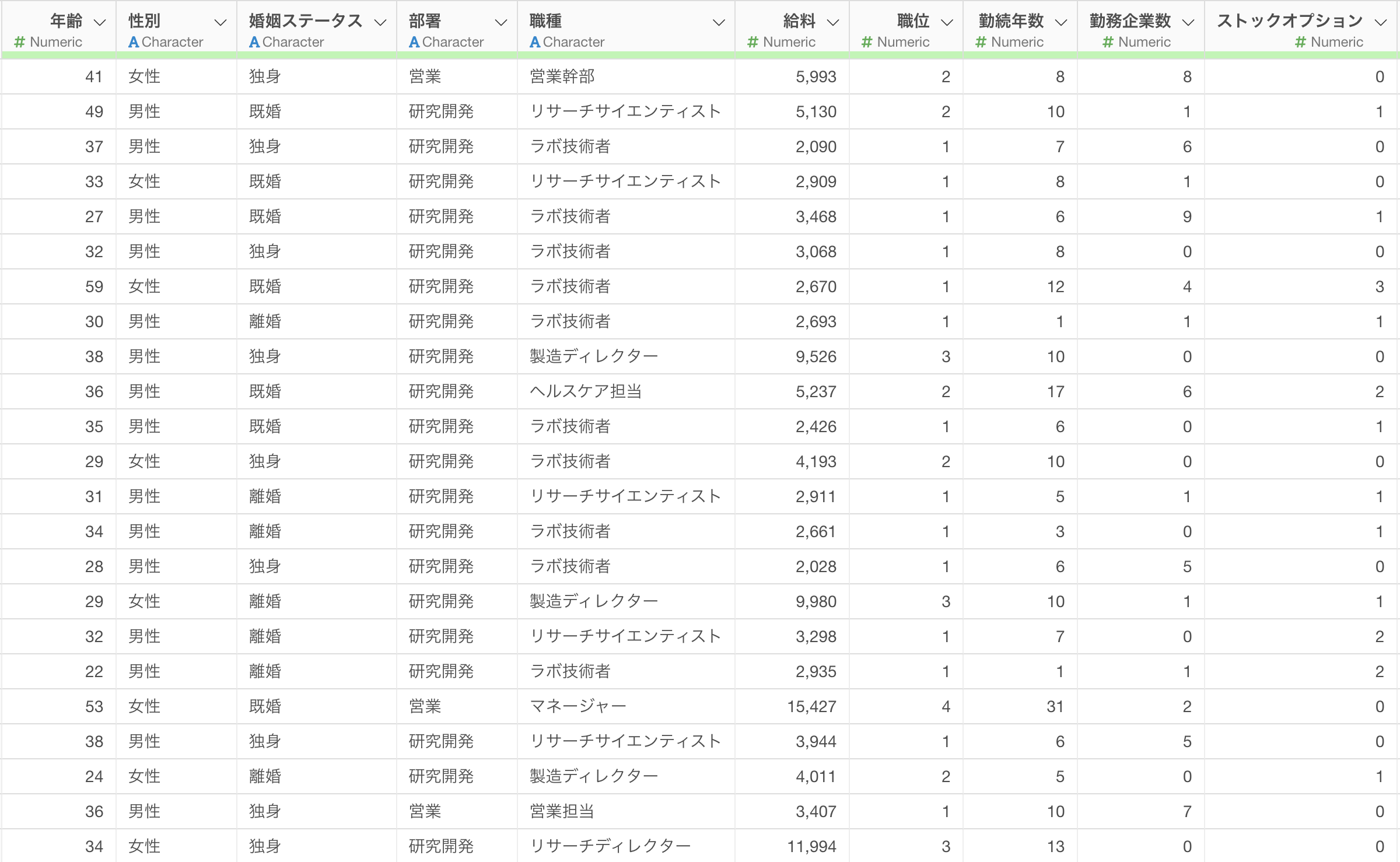Open the 年齢 column dropdown menu
Image resolution: width=1400 pixels, height=862 pixels.
click(100, 22)
